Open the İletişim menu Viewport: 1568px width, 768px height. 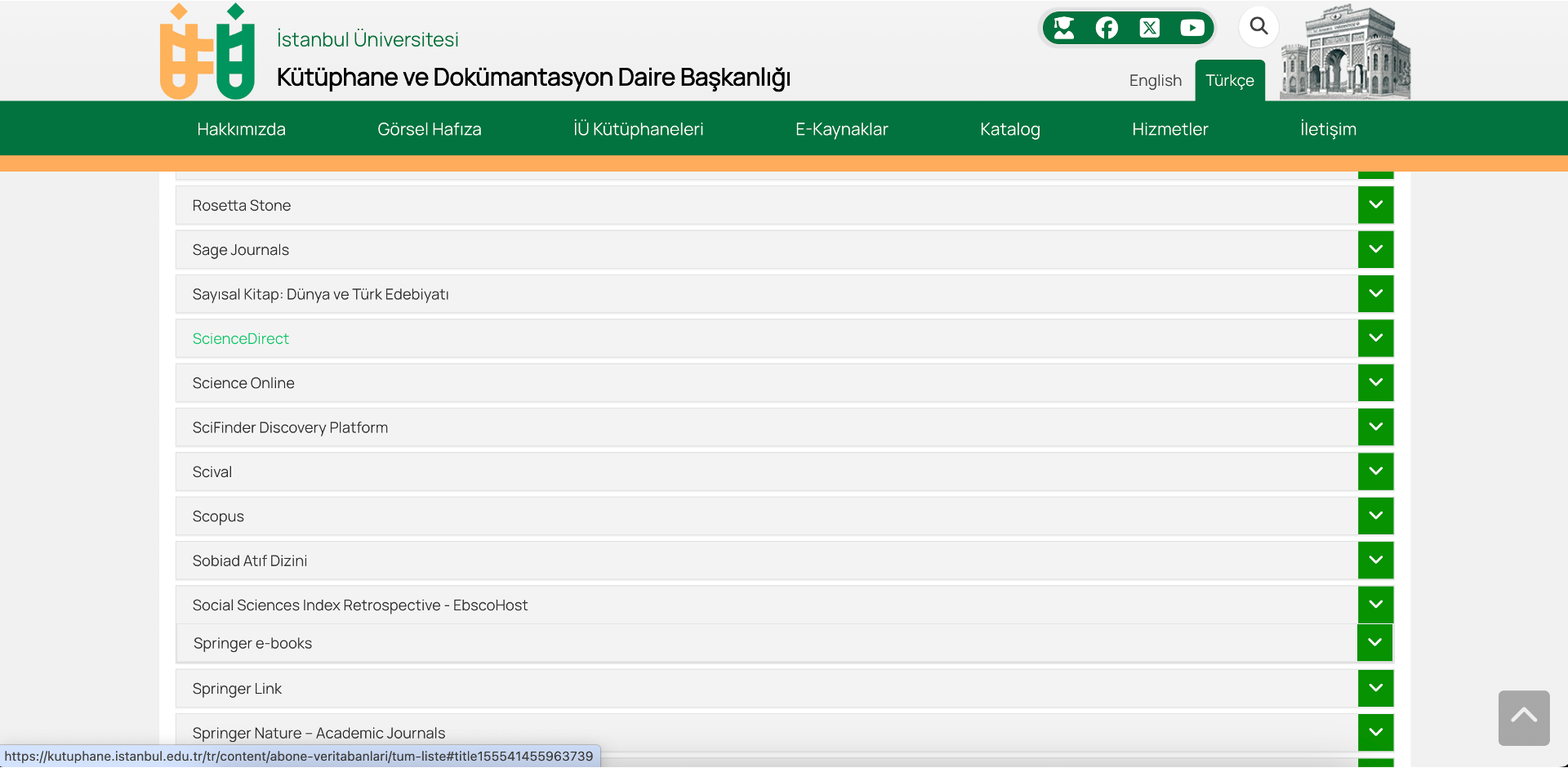pos(1328,129)
